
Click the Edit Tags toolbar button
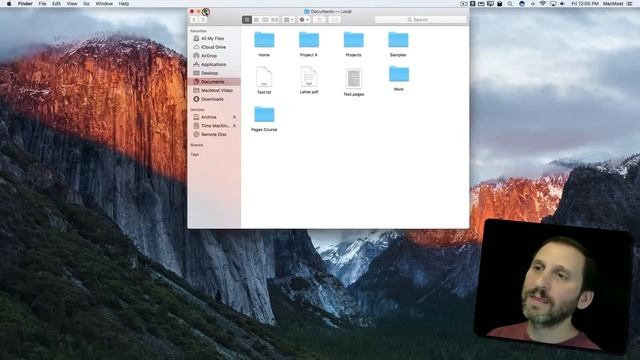coord(334,20)
